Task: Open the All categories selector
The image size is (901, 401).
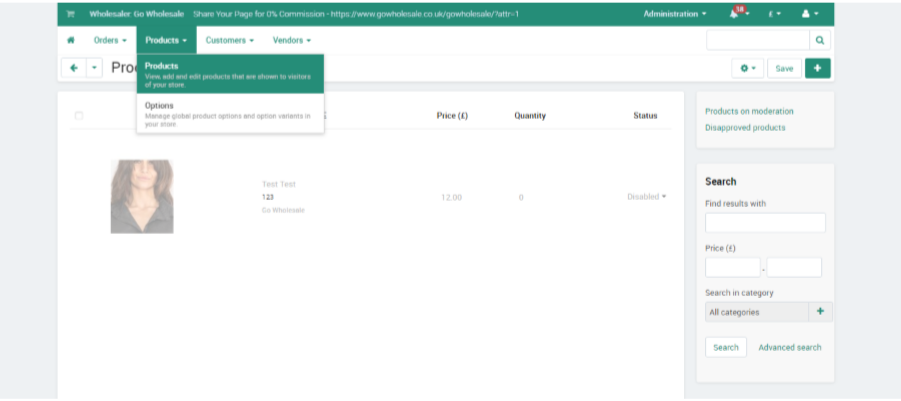Action: tap(757, 312)
